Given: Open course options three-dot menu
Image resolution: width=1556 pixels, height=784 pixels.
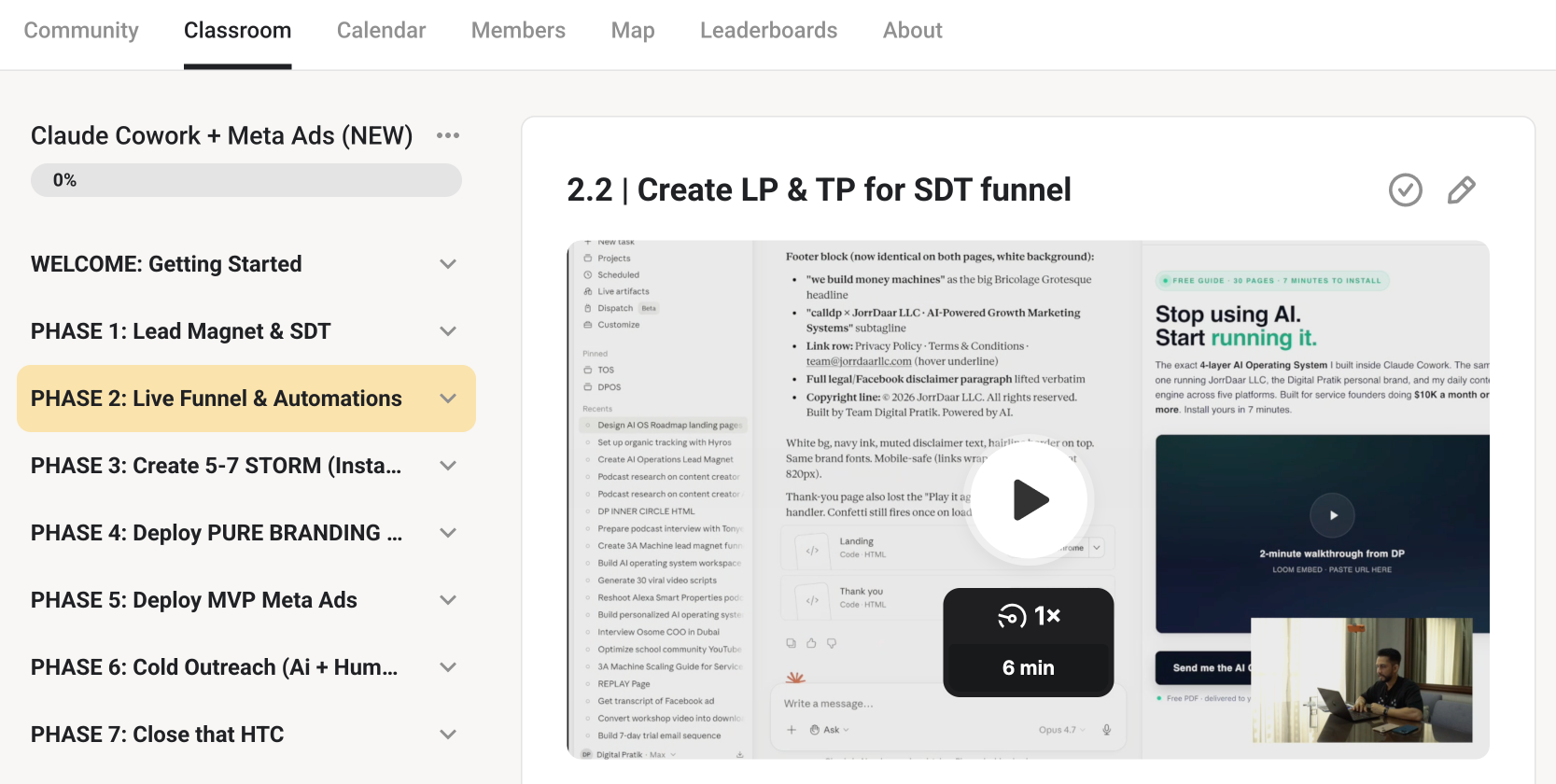Looking at the screenshot, I should pos(448,135).
